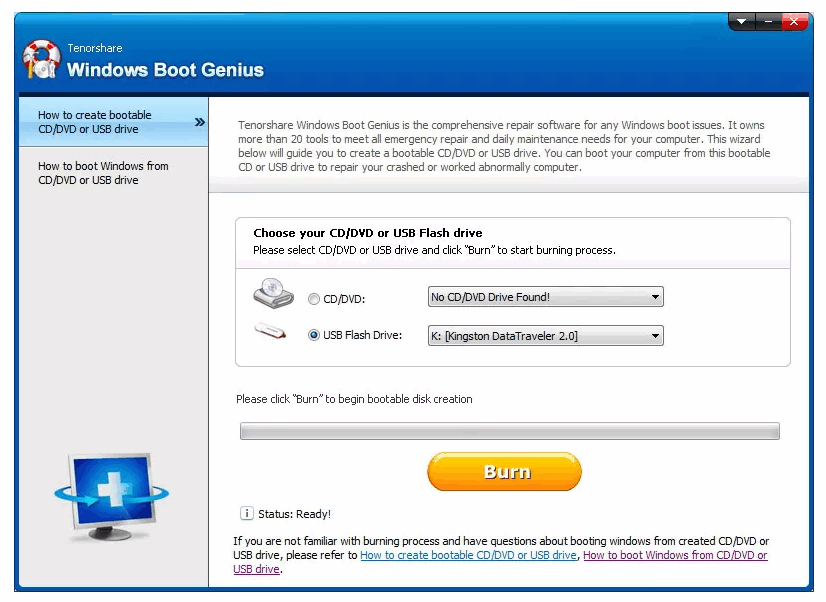Image resolution: width=826 pixels, height=602 pixels.
Task: Expand the Kingston DataTraveler drive dropdown
Action: point(545,335)
